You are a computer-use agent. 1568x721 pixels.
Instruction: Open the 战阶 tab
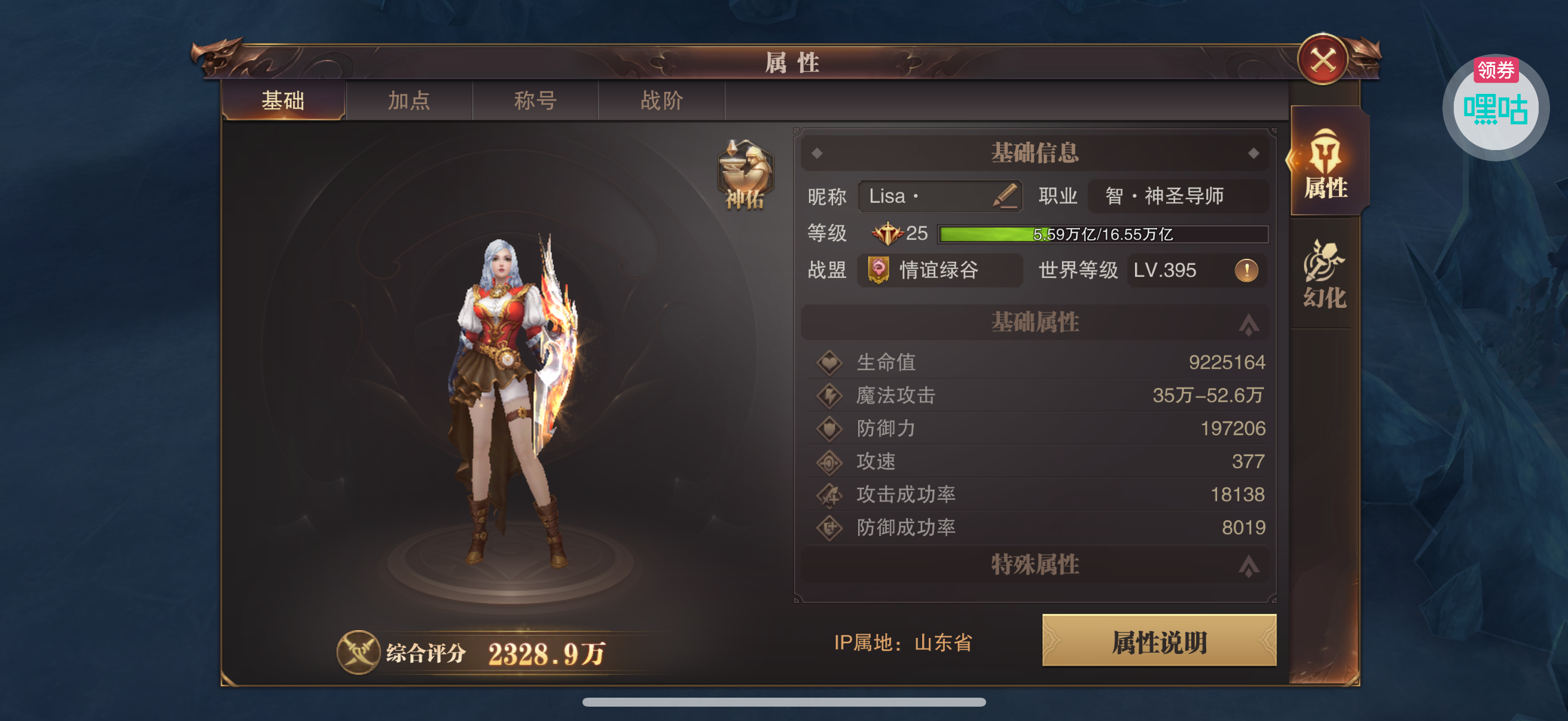click(x=661, y=100)
